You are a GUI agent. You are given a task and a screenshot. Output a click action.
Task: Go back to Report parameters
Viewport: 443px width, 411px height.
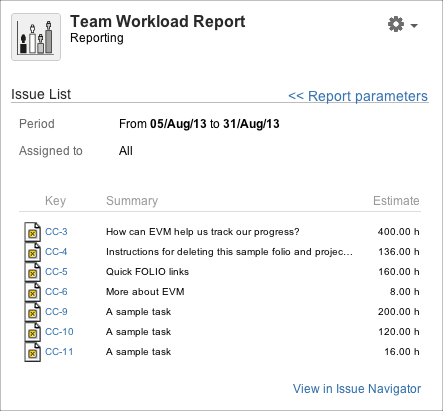[x=358, y=96]
